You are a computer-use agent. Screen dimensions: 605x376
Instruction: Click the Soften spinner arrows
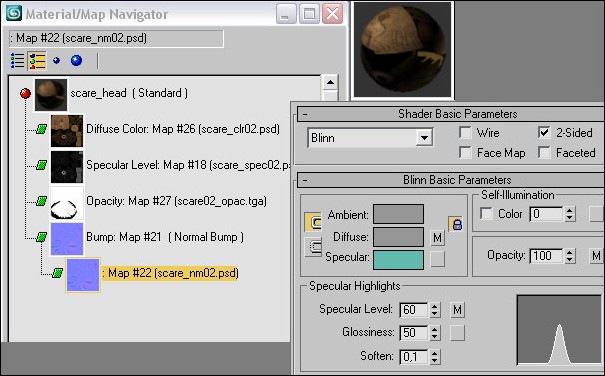pos(434,356)
